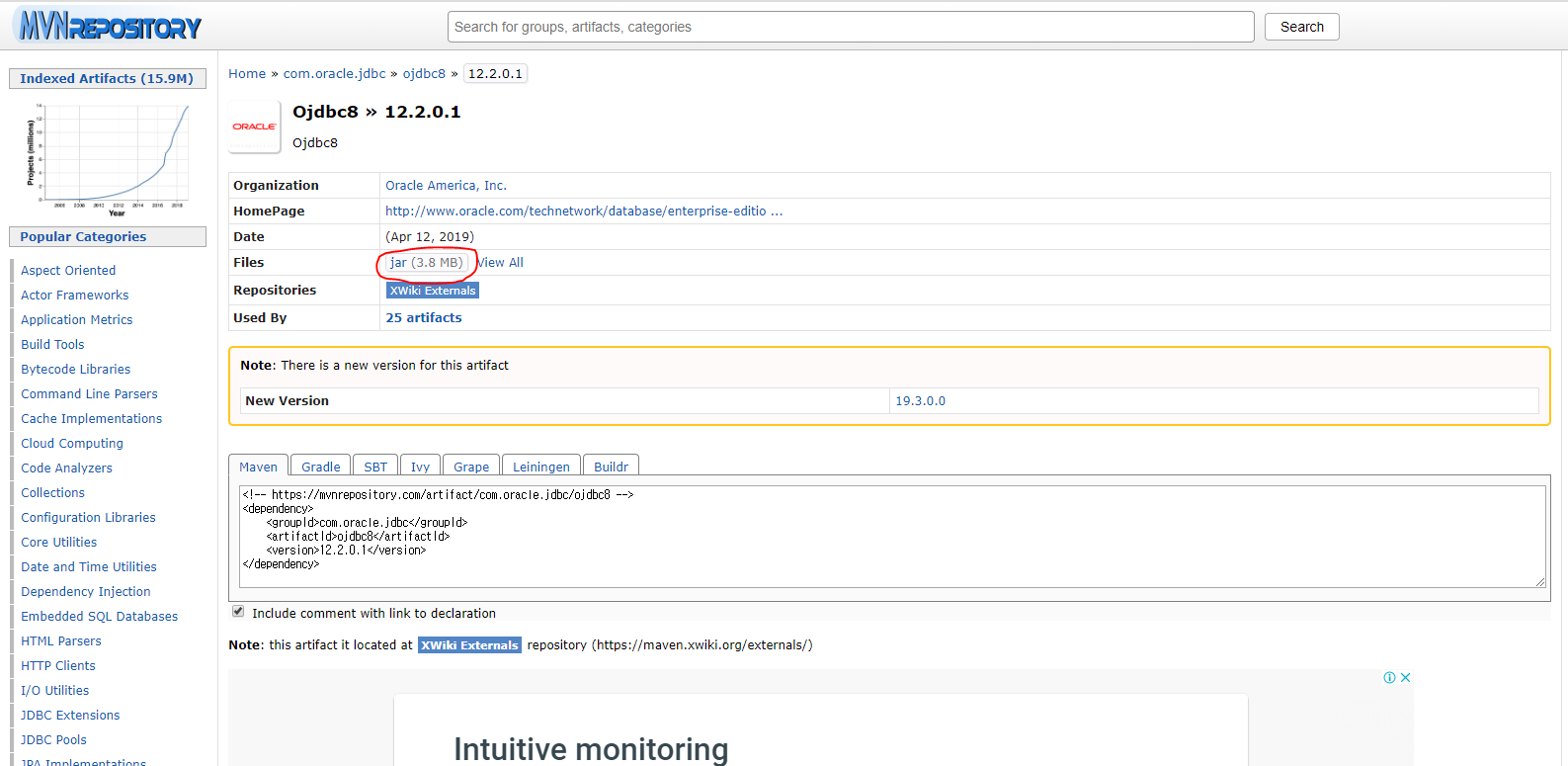Open Date and Time Utilities category
Viewport: 1568px width, 766px height.
pyautogui.click(x=89, y=567)
